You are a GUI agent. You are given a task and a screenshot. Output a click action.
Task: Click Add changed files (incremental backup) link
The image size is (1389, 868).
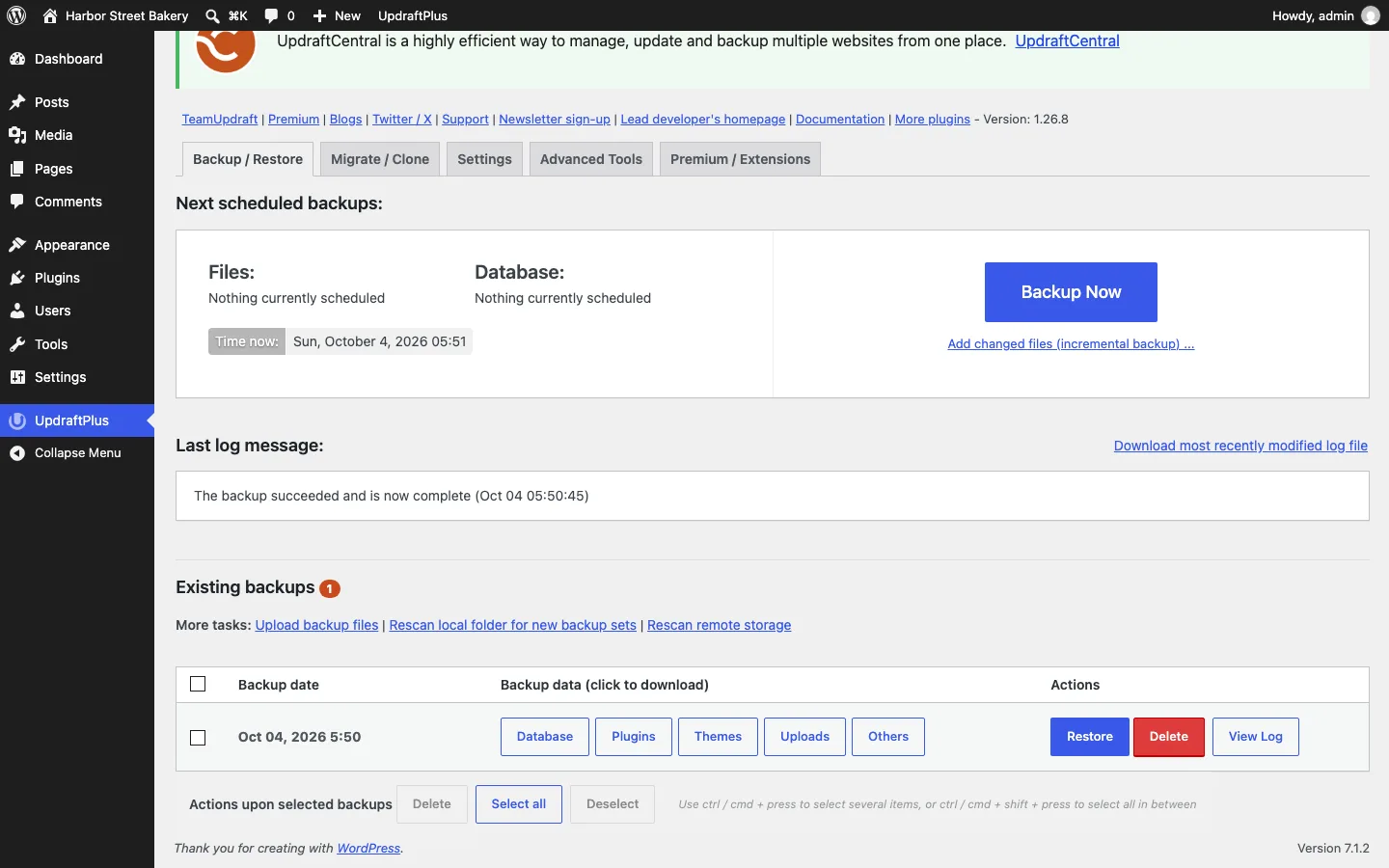[x=1071, y=344]
